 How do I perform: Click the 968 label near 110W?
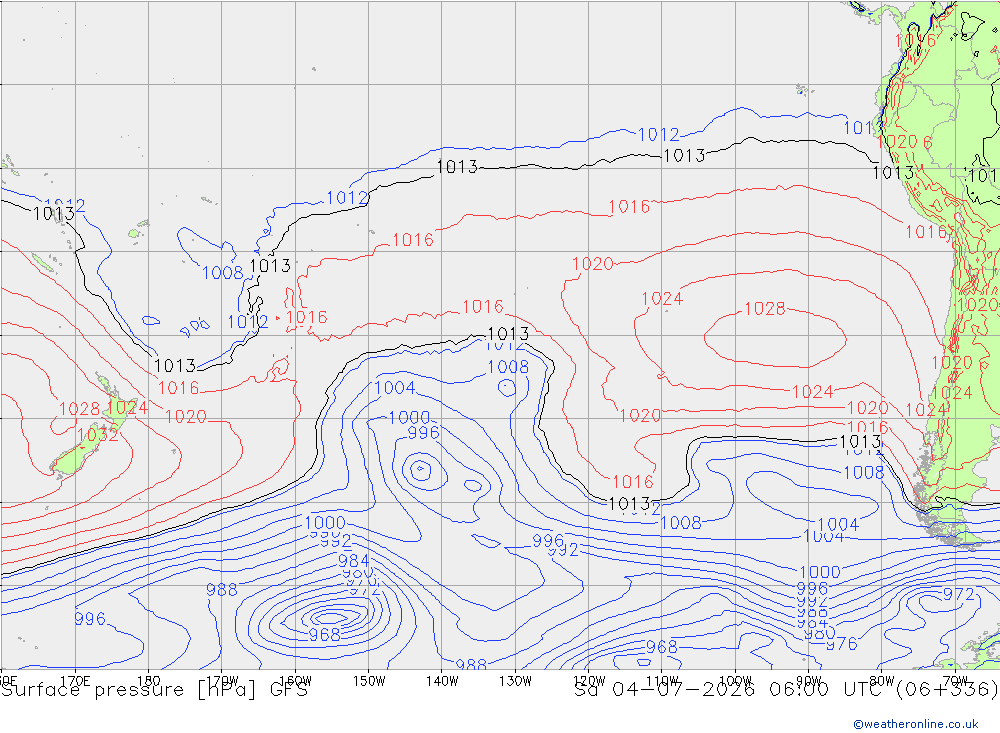coord(661,647)
